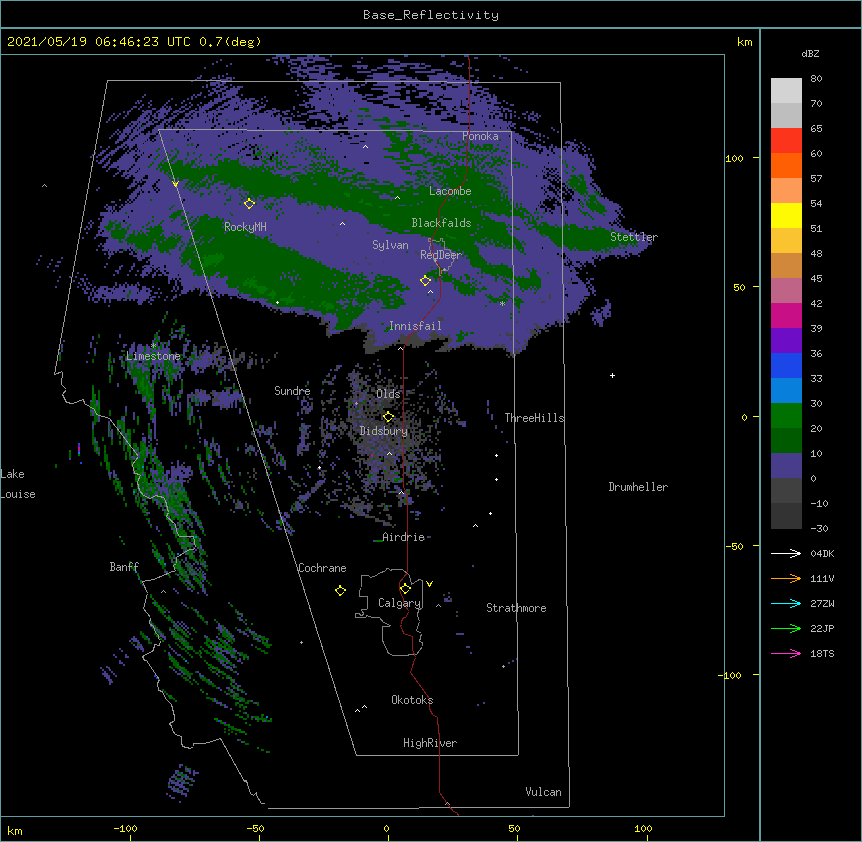Click the yellow V marker east of Calgary
The width and height of the screenshot is (862, 842).
[x=429, y=584]
